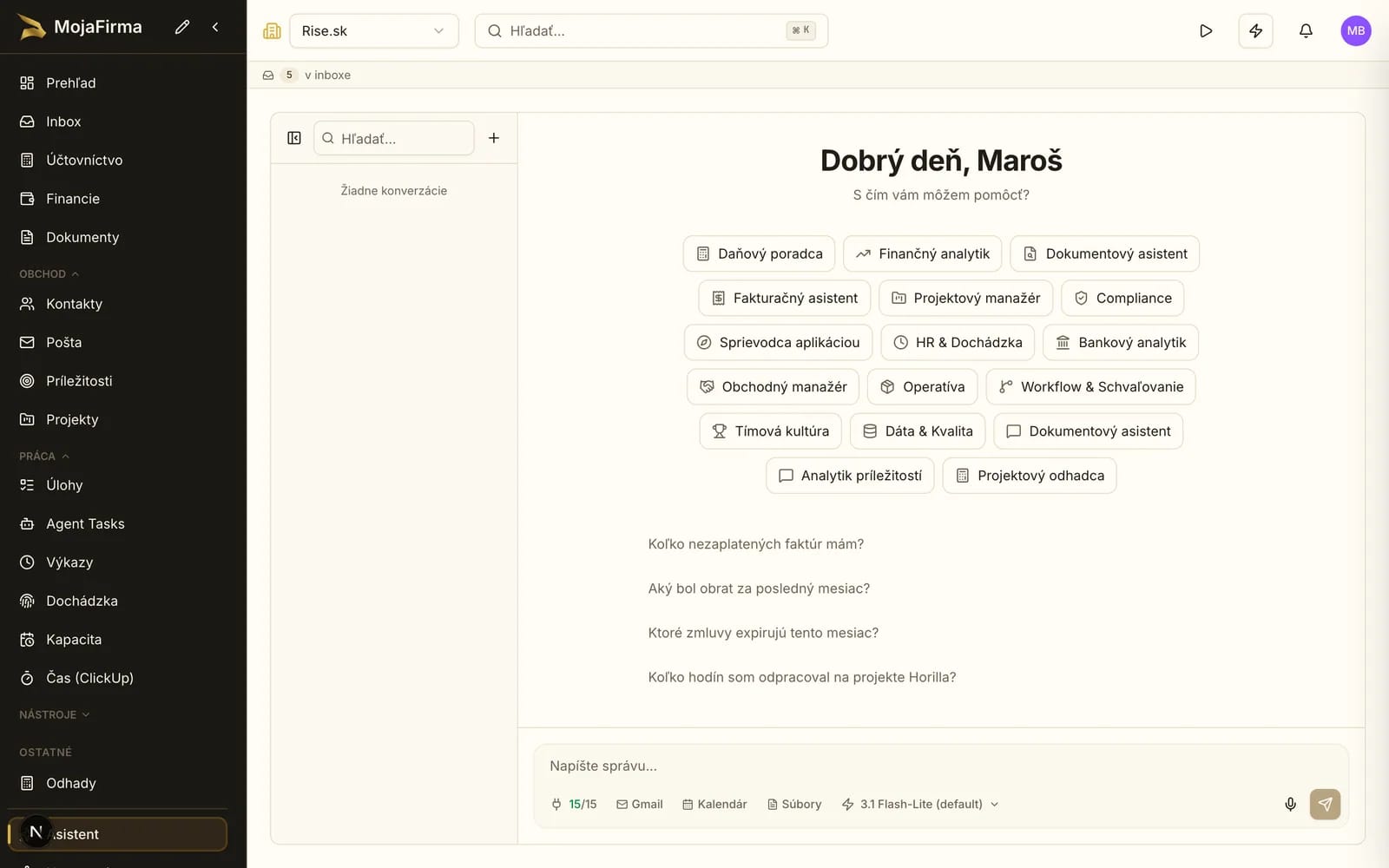1389x868 pixels.
Task: Open Dochádzka in the sidebar
Action: point(118,601)
